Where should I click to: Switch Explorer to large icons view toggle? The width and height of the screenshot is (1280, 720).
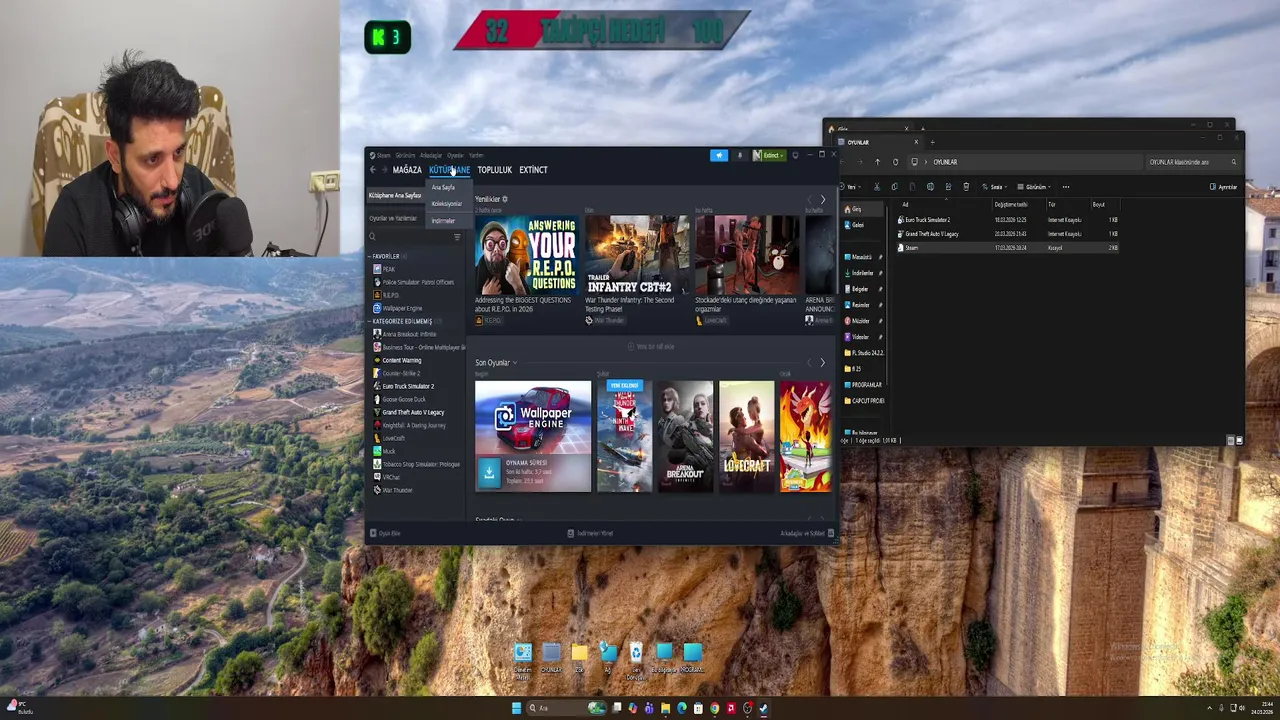pyautogui.click(x=1239, y=440)
